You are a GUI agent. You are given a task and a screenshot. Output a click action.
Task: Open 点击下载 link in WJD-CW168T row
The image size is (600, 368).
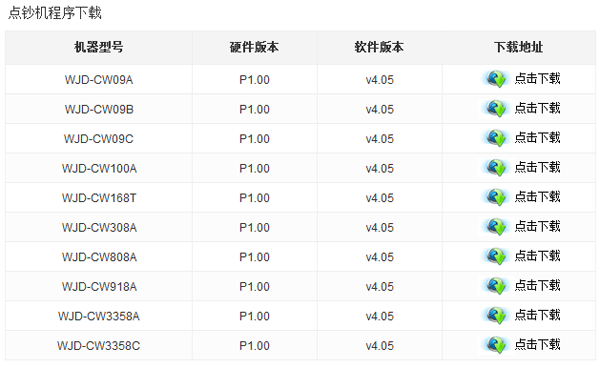coord(537,197)
